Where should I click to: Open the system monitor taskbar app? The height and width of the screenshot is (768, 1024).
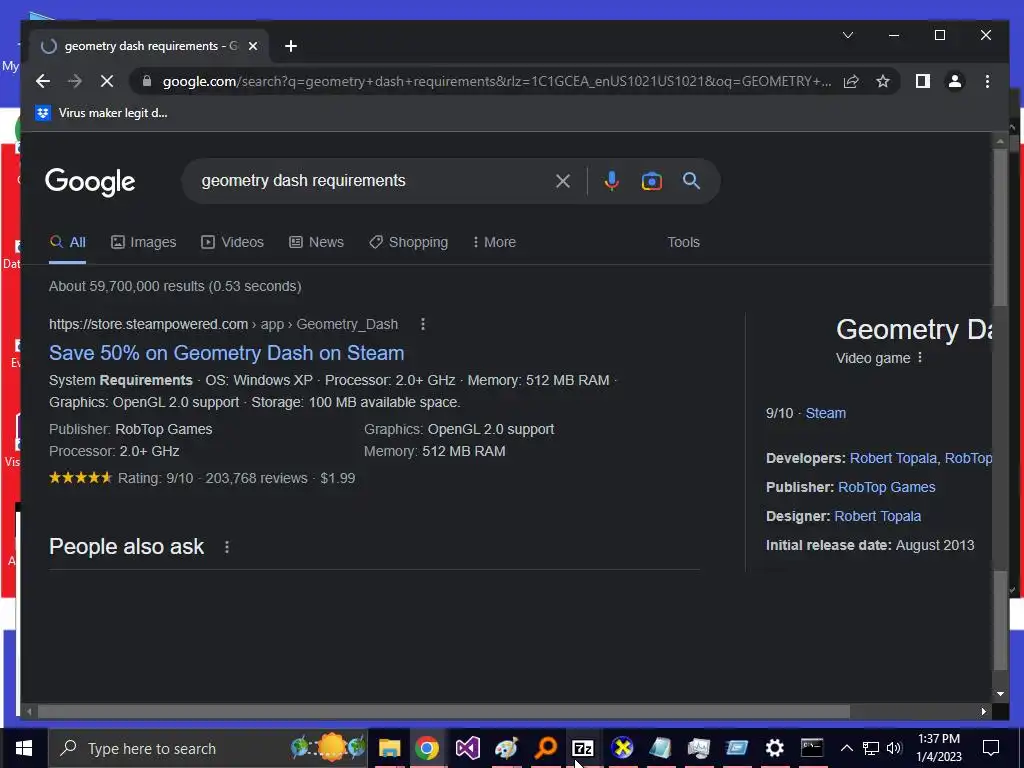coord(698,748)
